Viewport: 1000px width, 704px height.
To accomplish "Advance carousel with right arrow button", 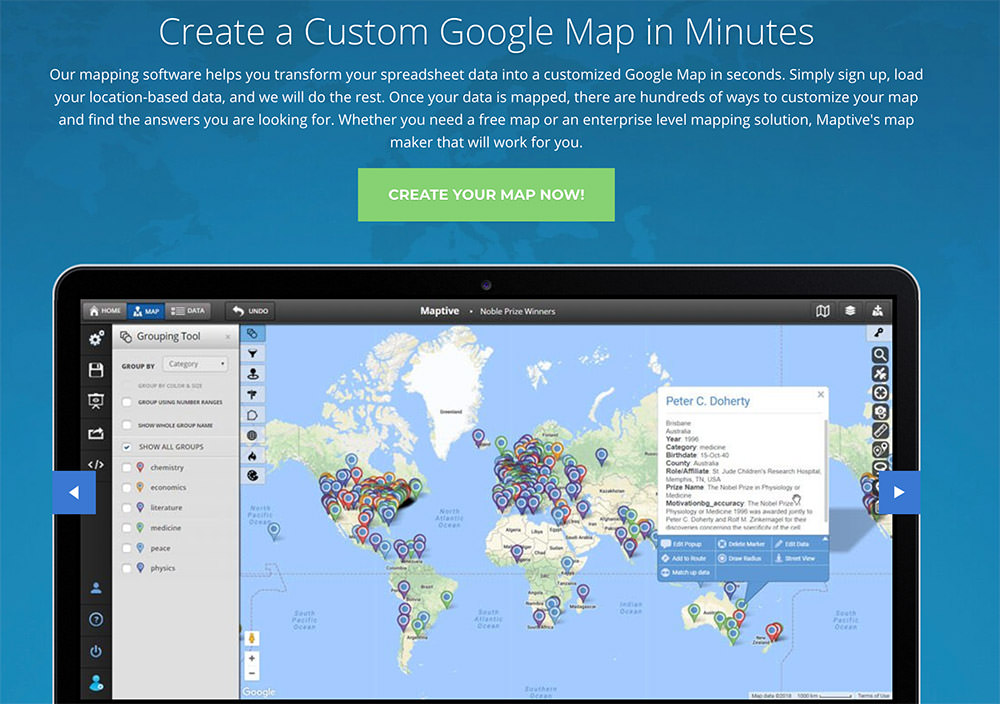I will click(899, 492).
